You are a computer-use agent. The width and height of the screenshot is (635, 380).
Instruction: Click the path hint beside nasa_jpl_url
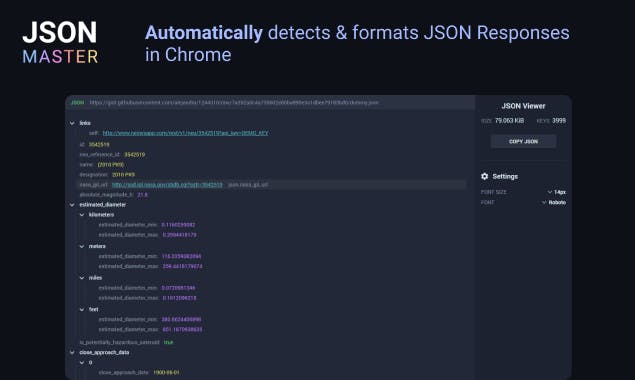point(248,185)
